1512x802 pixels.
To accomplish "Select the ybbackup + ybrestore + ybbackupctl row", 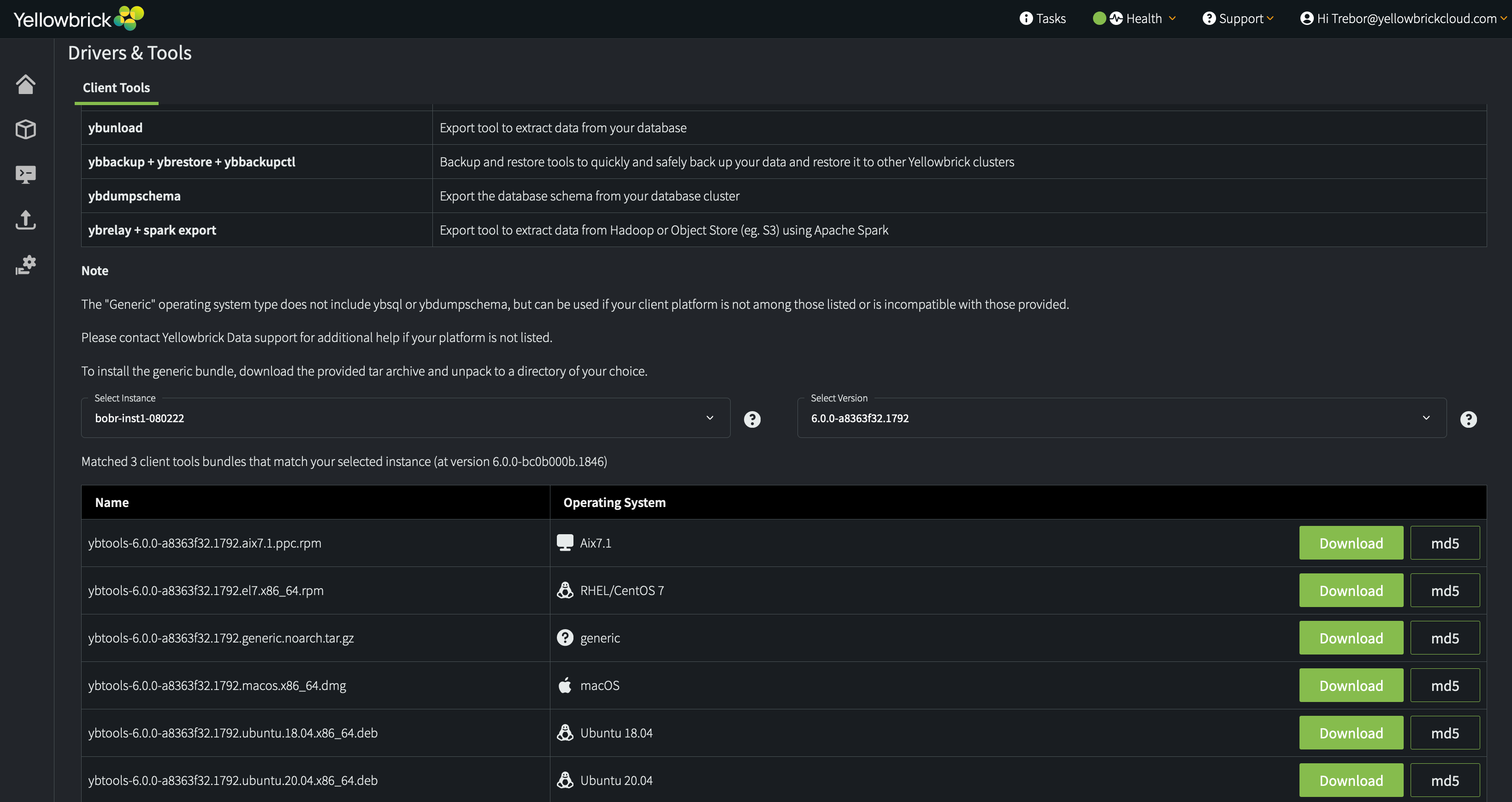I will 784,162.
